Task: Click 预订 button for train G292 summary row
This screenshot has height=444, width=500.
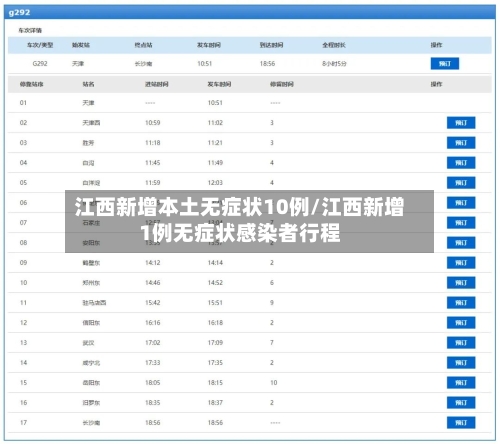Action: [444, 63]
